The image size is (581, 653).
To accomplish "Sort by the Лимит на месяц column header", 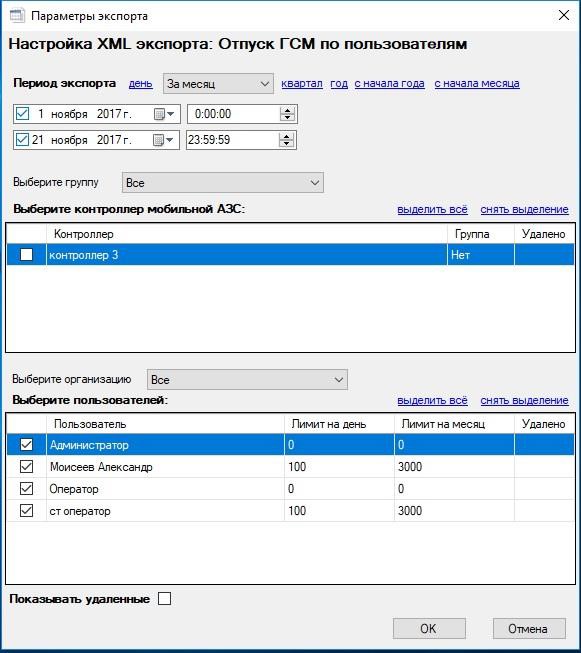I will 454,424.
